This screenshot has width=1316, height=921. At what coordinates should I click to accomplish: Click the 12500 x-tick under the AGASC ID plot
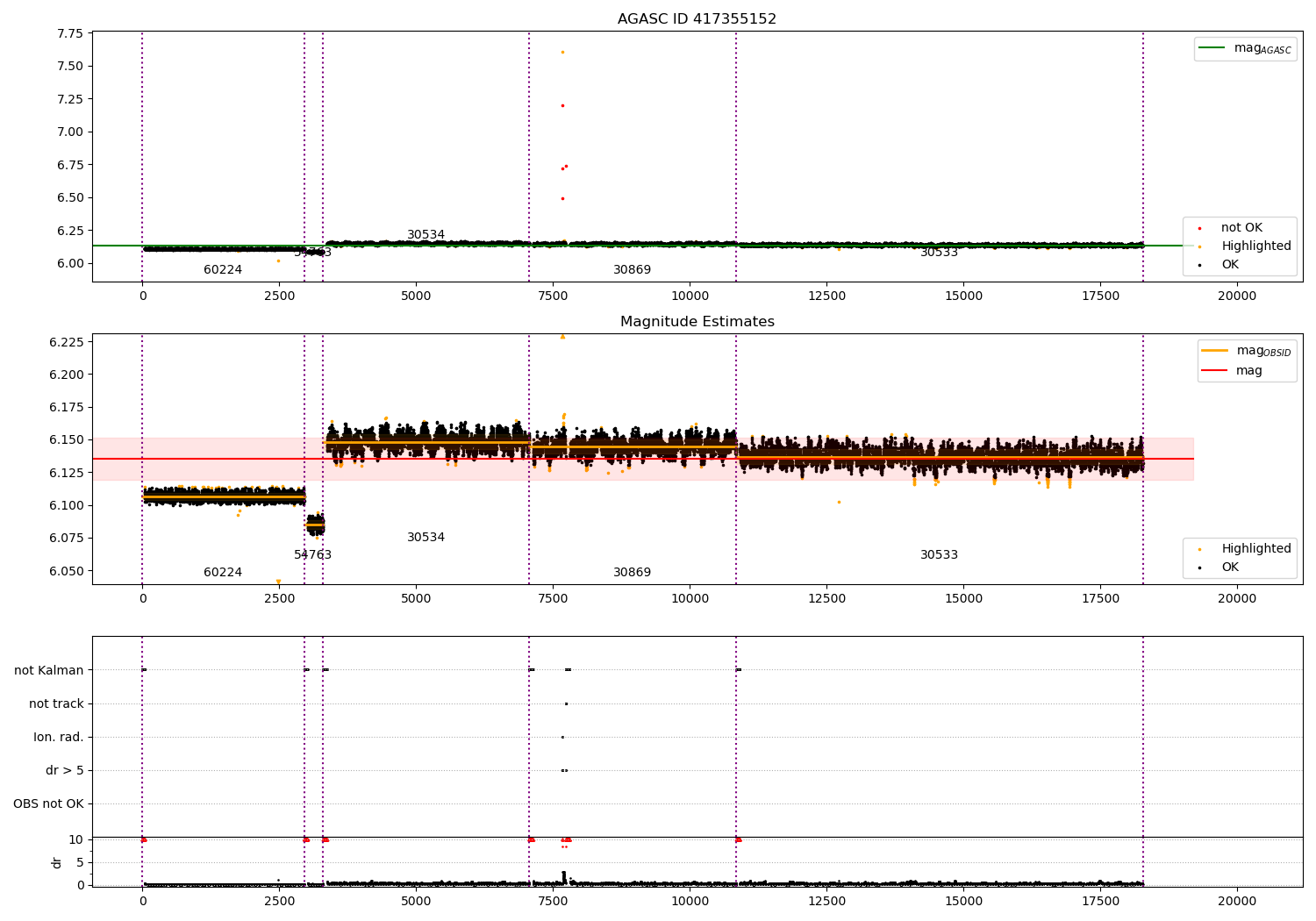tap(826, 296)
